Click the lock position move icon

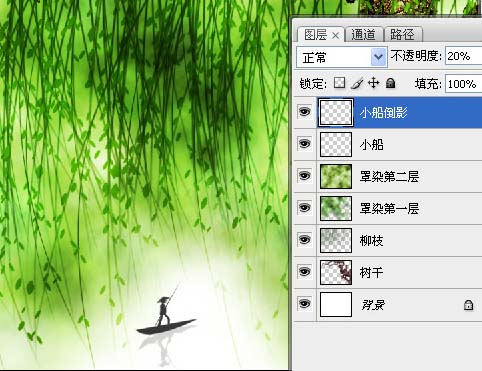(374, 83)
